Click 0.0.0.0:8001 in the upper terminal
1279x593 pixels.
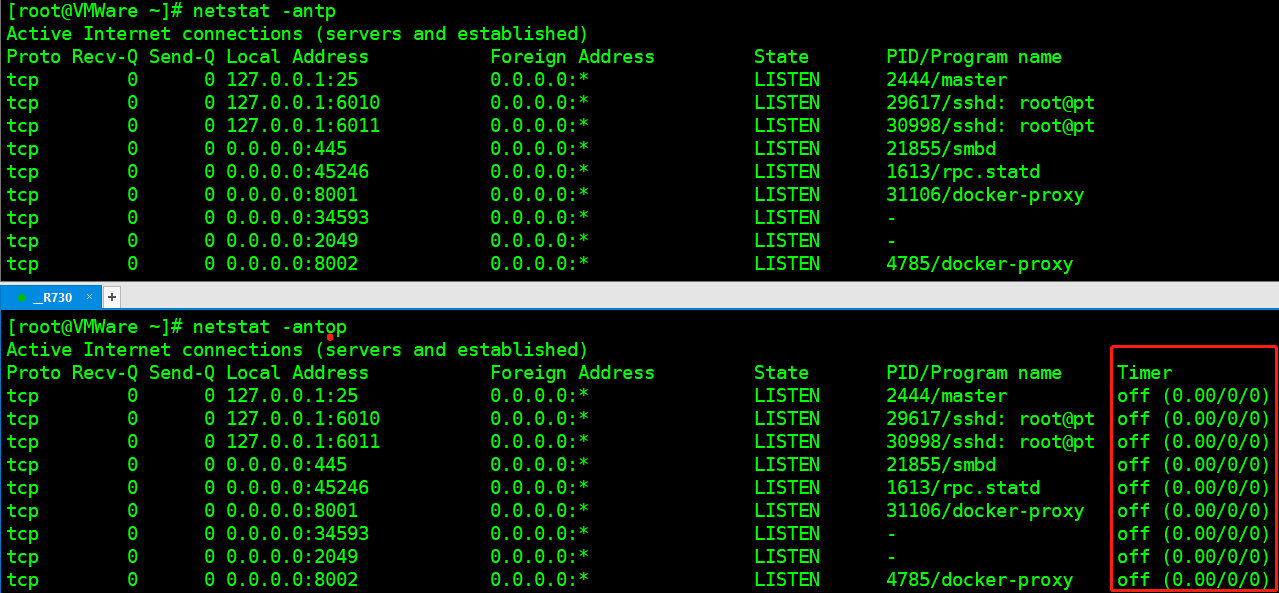pos(292,195)
